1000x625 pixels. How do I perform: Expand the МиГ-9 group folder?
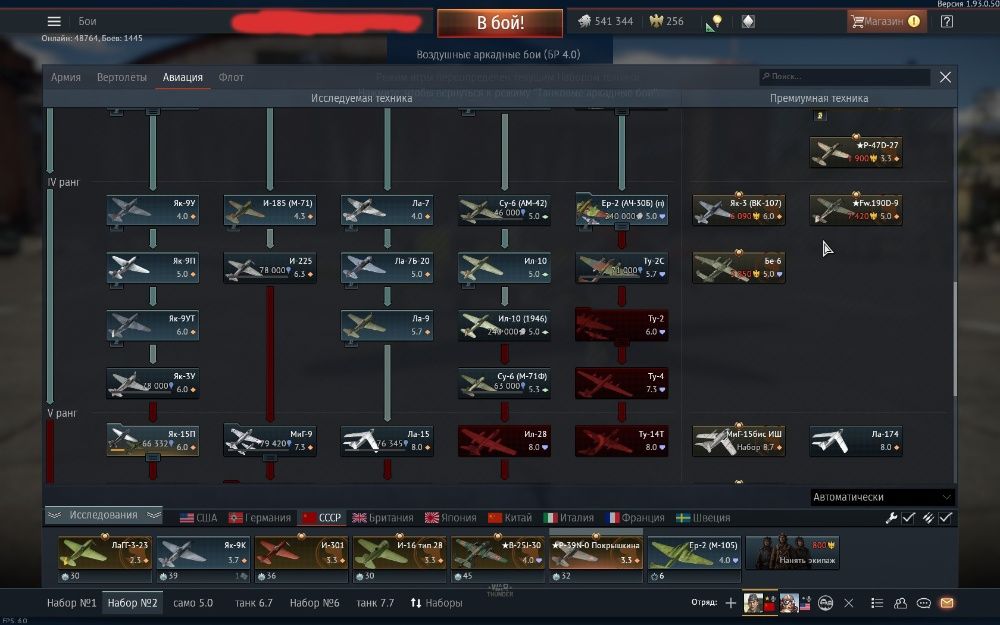(270, 440)
